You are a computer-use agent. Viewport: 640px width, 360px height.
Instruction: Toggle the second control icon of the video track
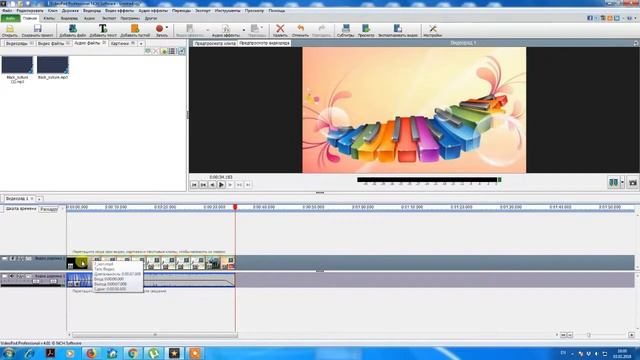click(12, 258)
